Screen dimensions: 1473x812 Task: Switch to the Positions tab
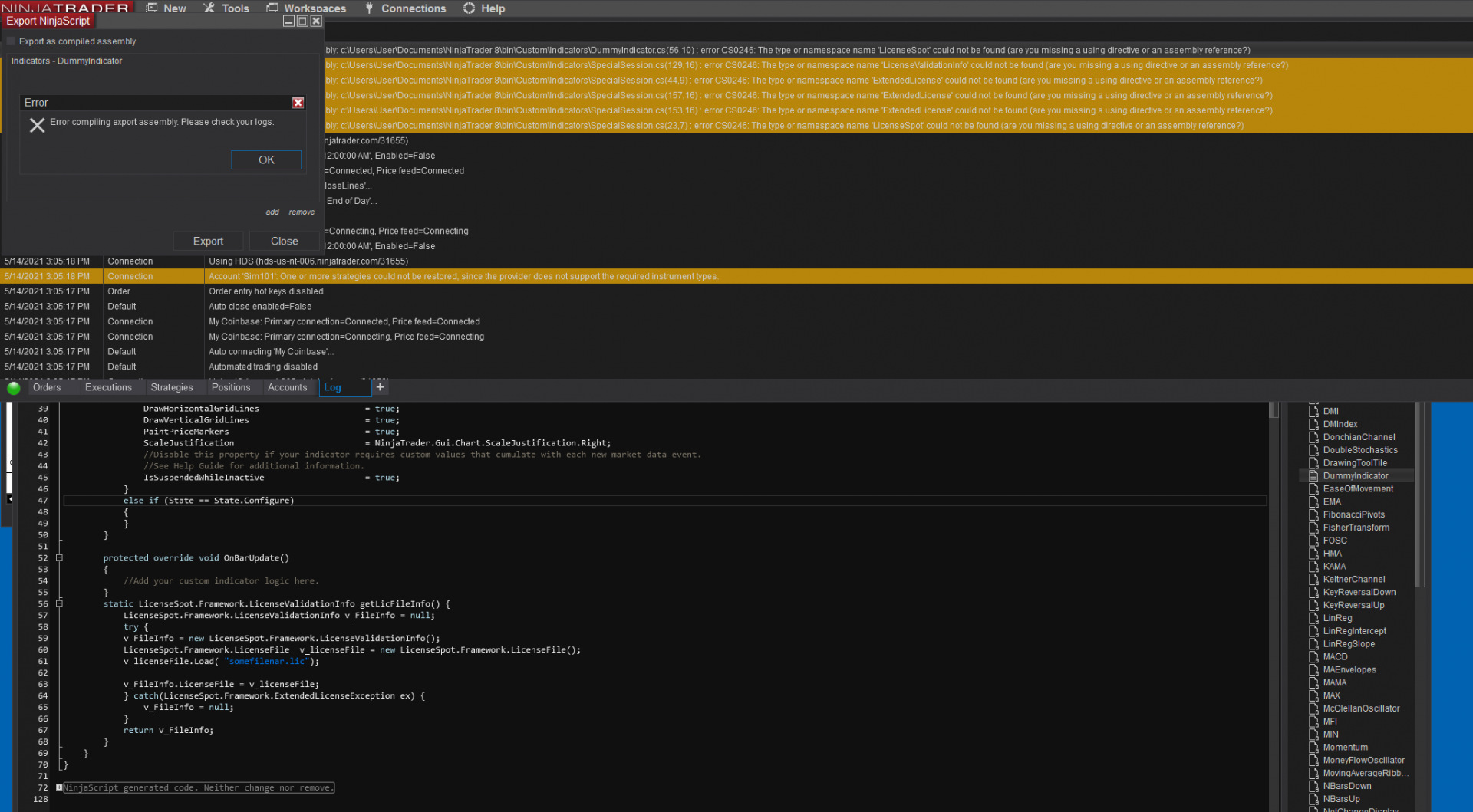231,388
